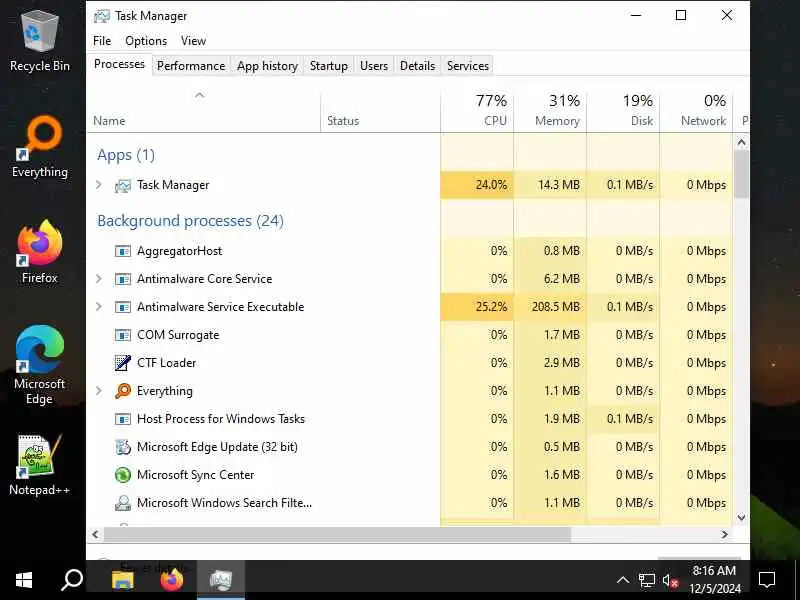800x600 pixels.
Task: Open the notification center icon
Action: pos(767,580)
